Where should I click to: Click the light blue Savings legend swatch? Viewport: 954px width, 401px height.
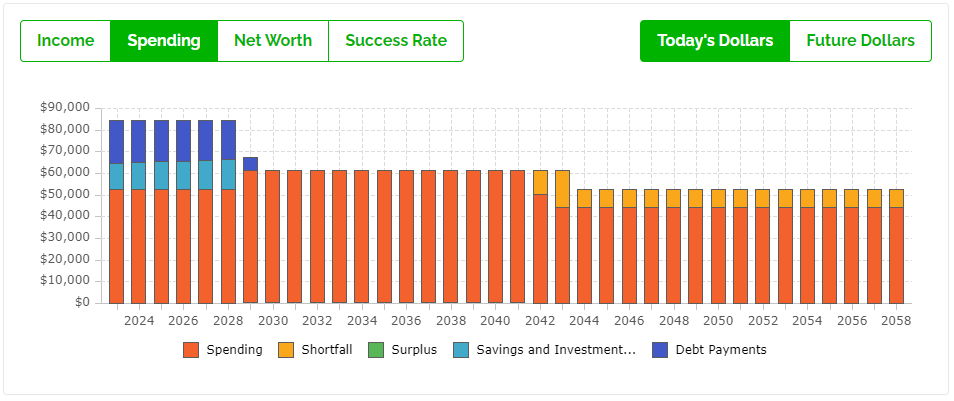(x=461, y=350)
